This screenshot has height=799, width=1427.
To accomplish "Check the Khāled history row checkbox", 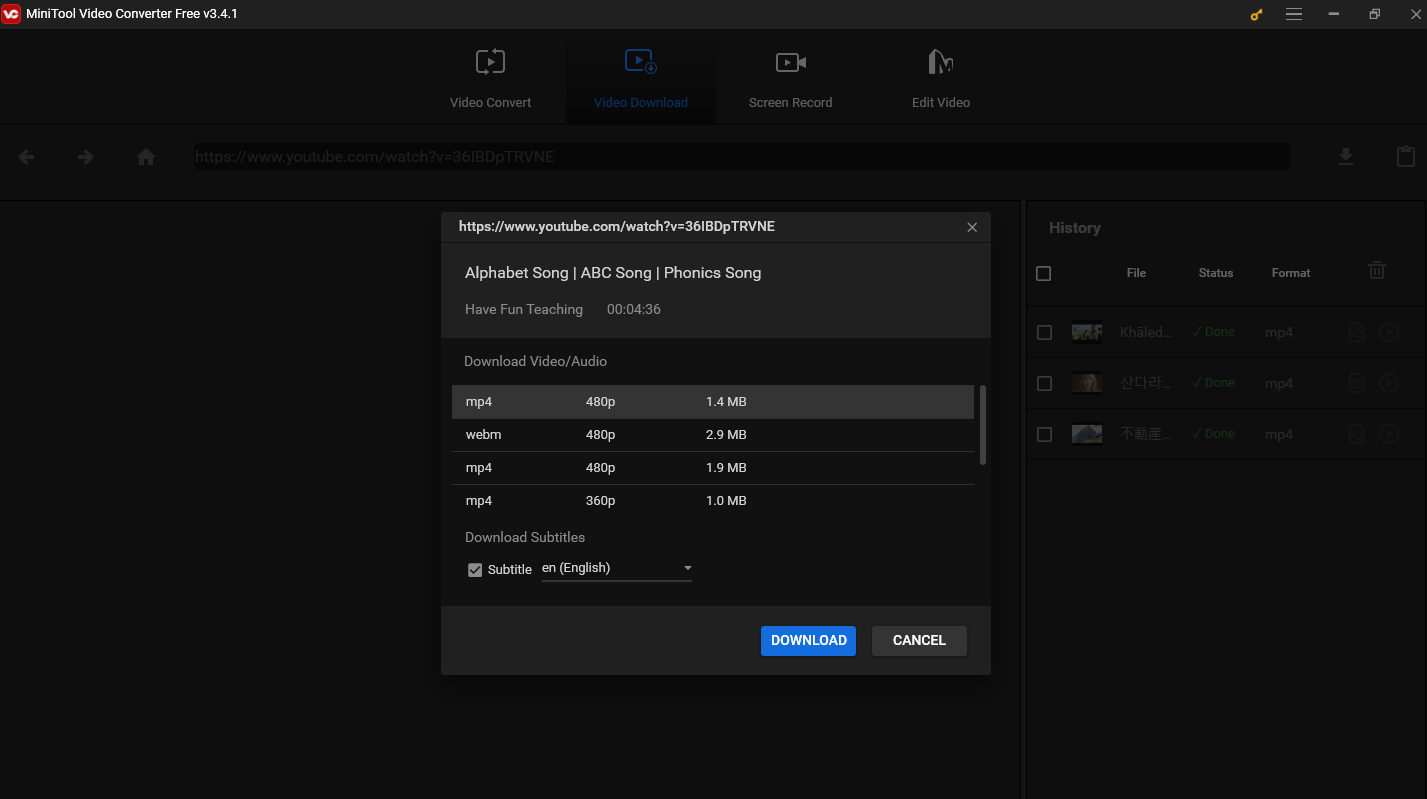I will coord(1044,333).
